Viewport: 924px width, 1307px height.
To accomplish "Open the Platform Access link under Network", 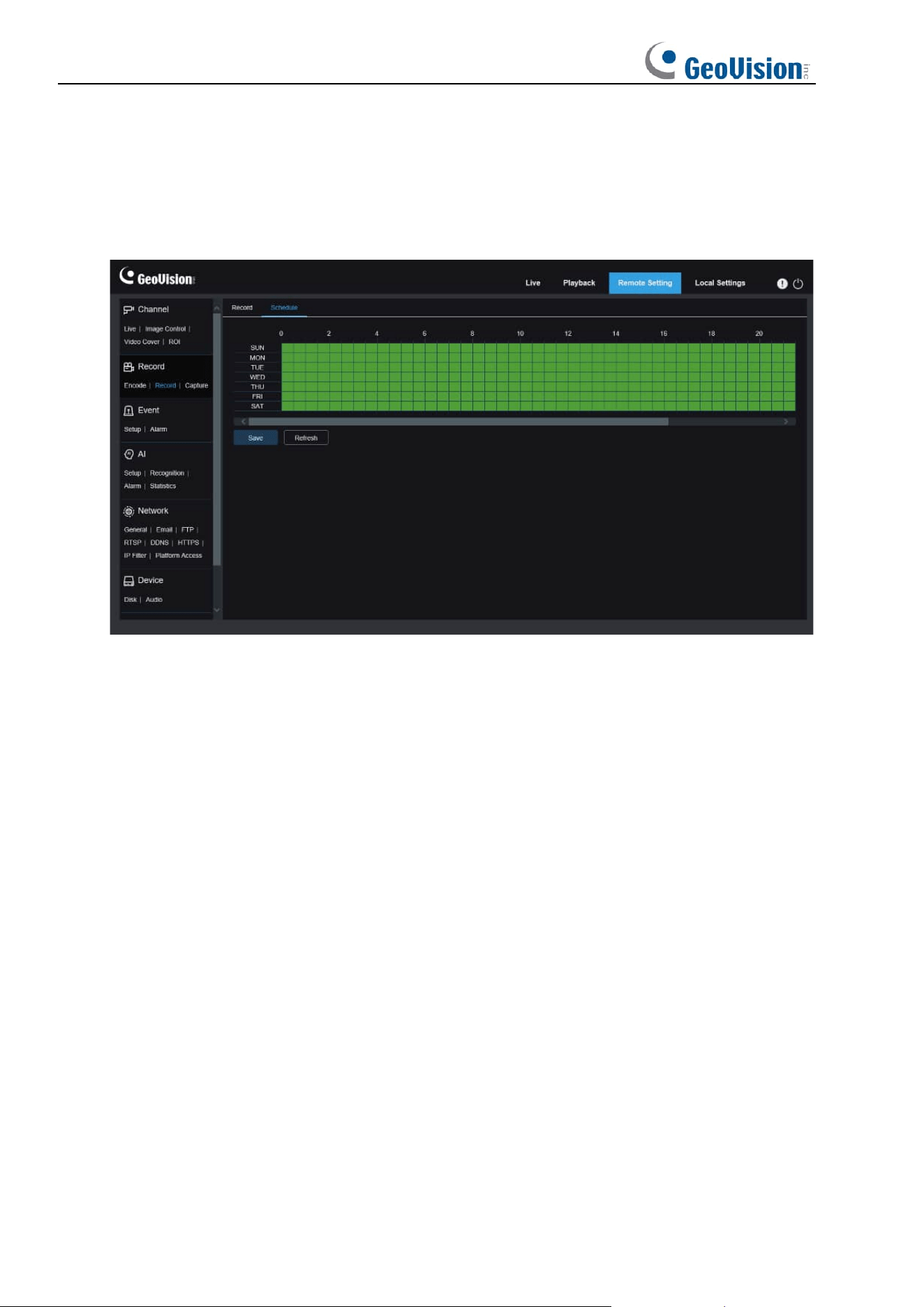I will coord(179,556).
